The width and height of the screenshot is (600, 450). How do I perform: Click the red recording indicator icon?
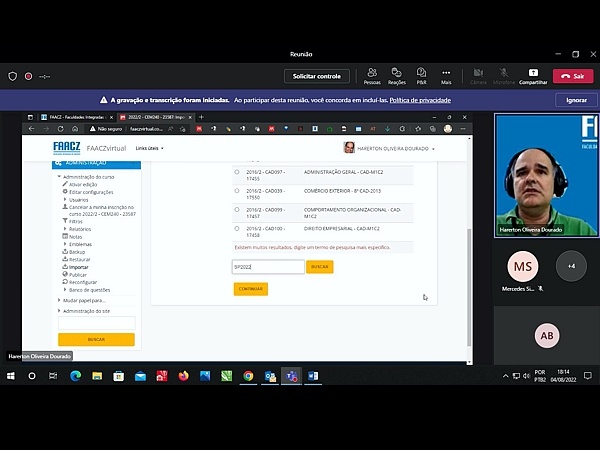28,76
